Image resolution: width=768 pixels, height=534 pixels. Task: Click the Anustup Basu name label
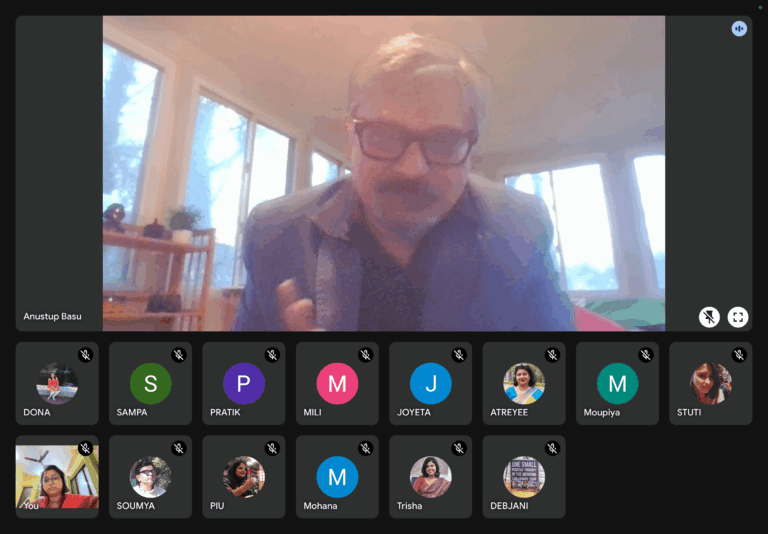53,317
